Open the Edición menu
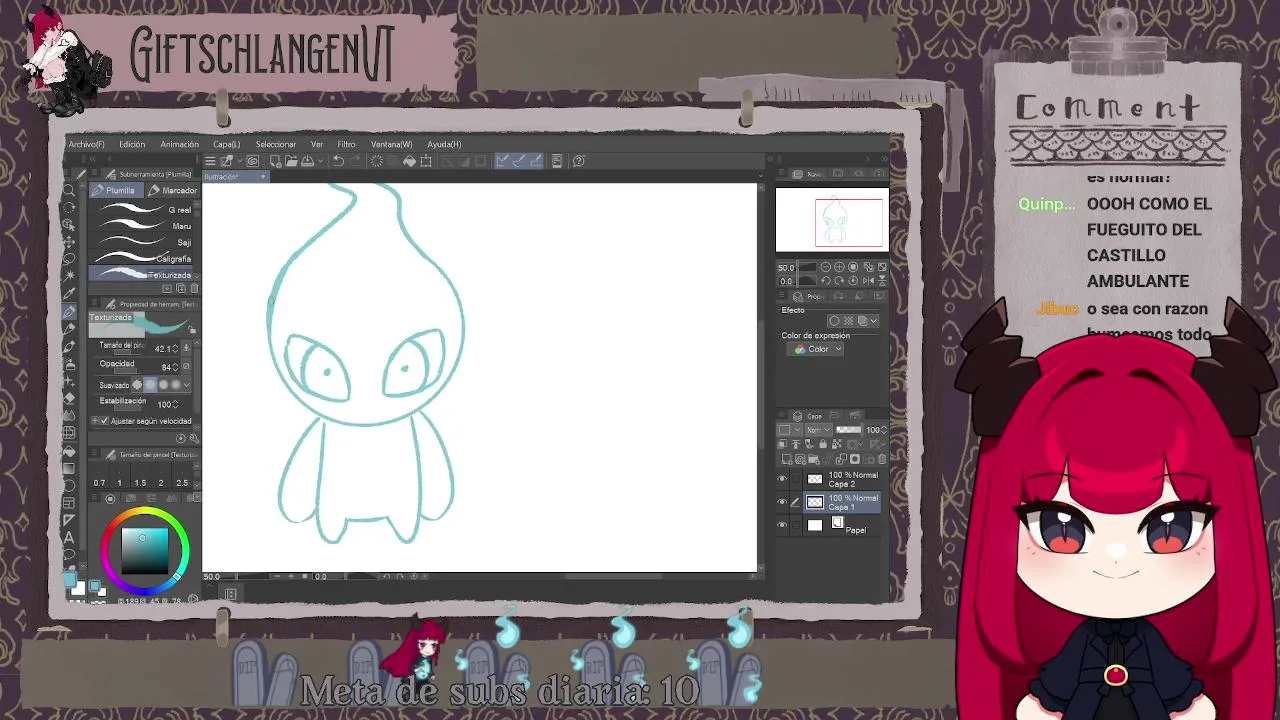The width and height of the screenshot is (1280, 720). tap(132, 144)
